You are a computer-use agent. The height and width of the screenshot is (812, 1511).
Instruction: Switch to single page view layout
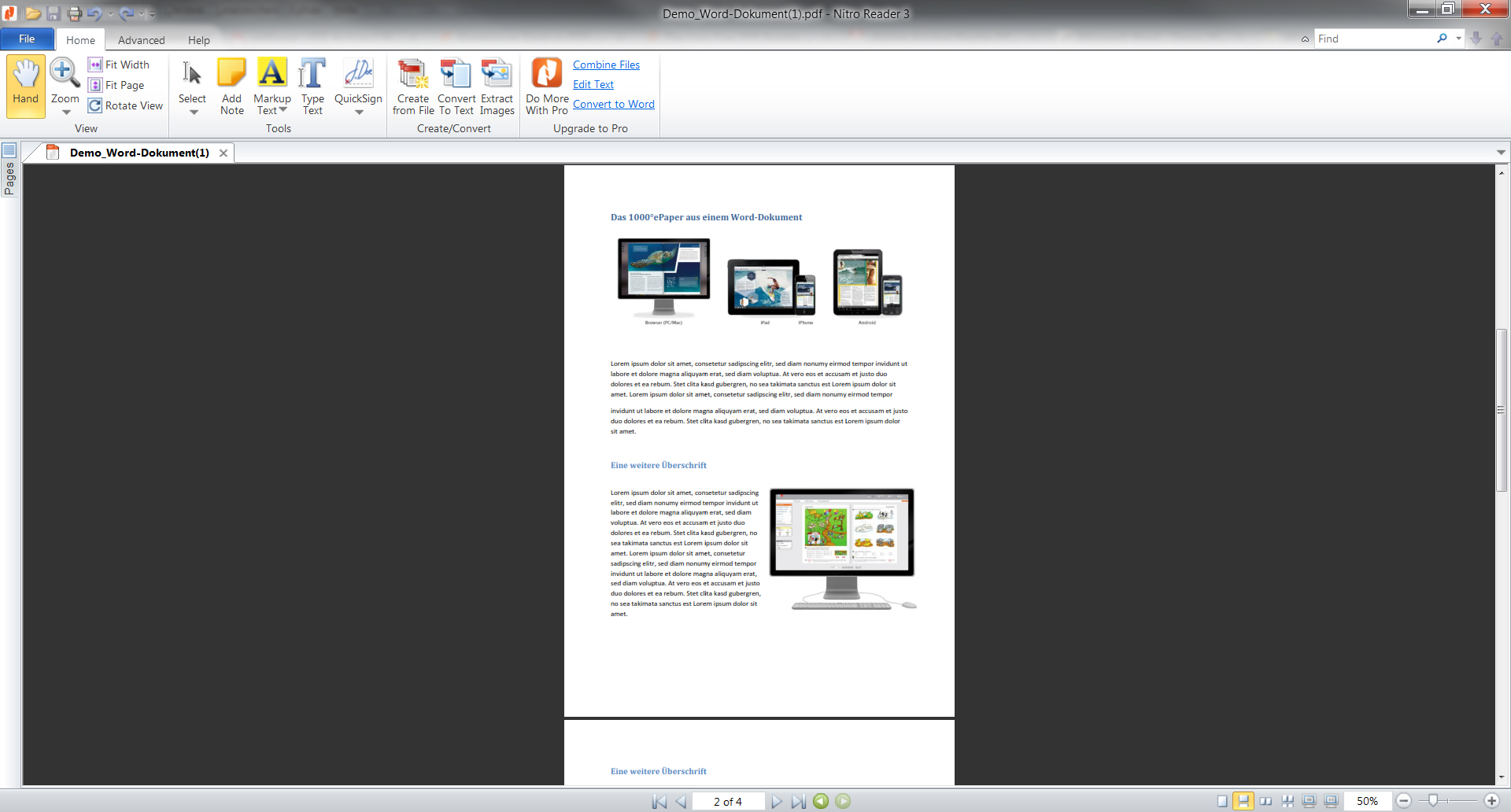1222,801
